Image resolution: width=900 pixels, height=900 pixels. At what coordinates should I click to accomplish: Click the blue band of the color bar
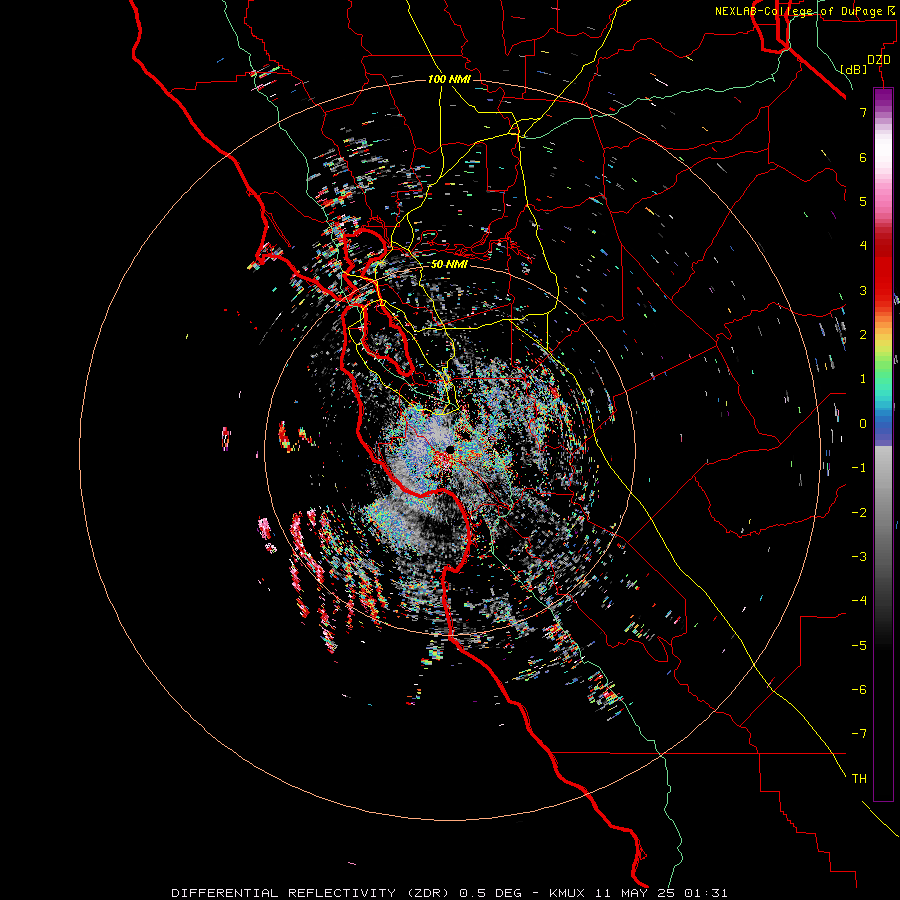tap(883, 424)
